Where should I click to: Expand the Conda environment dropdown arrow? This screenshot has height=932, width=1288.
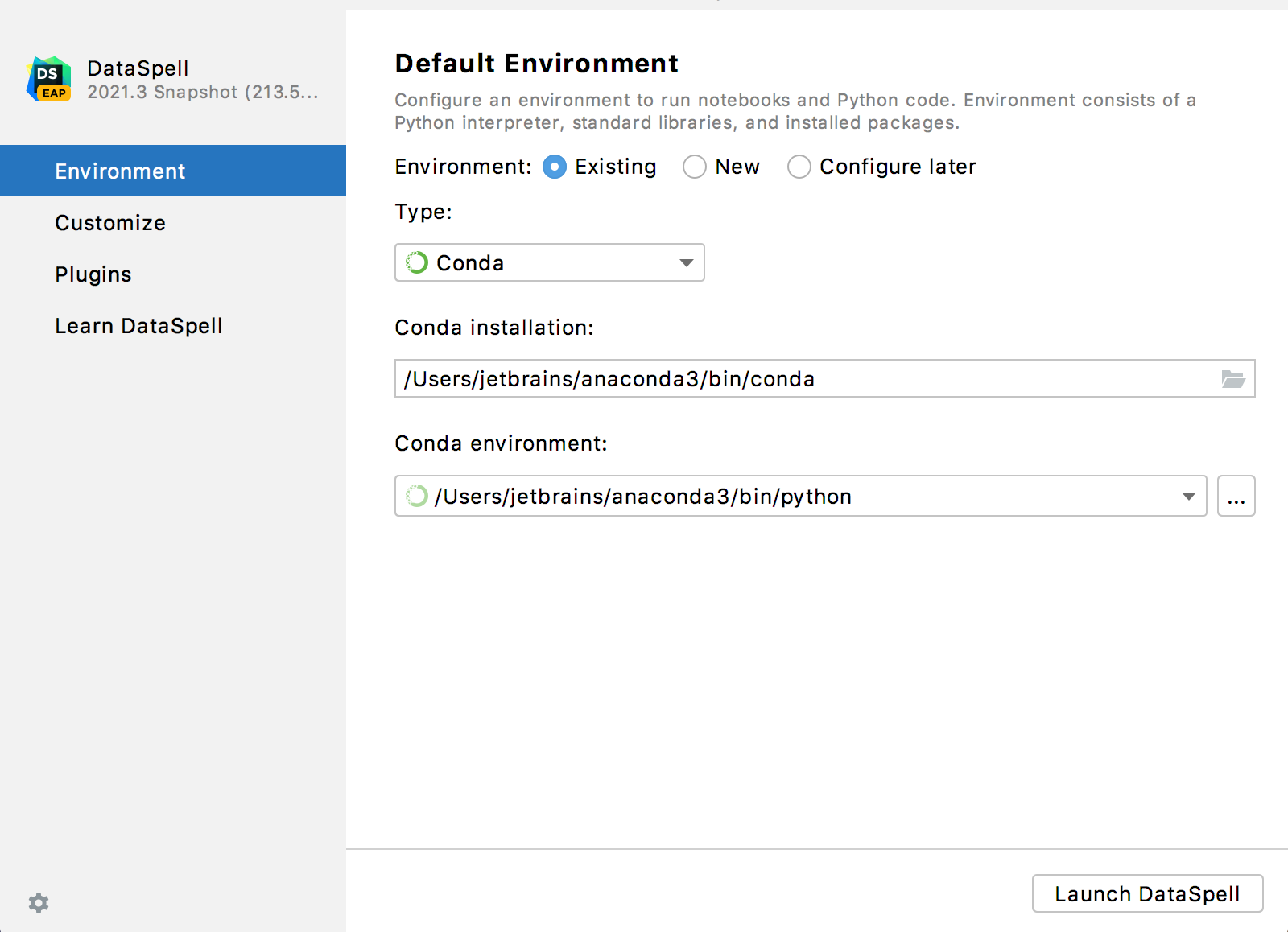click(x=1189, y=497)
